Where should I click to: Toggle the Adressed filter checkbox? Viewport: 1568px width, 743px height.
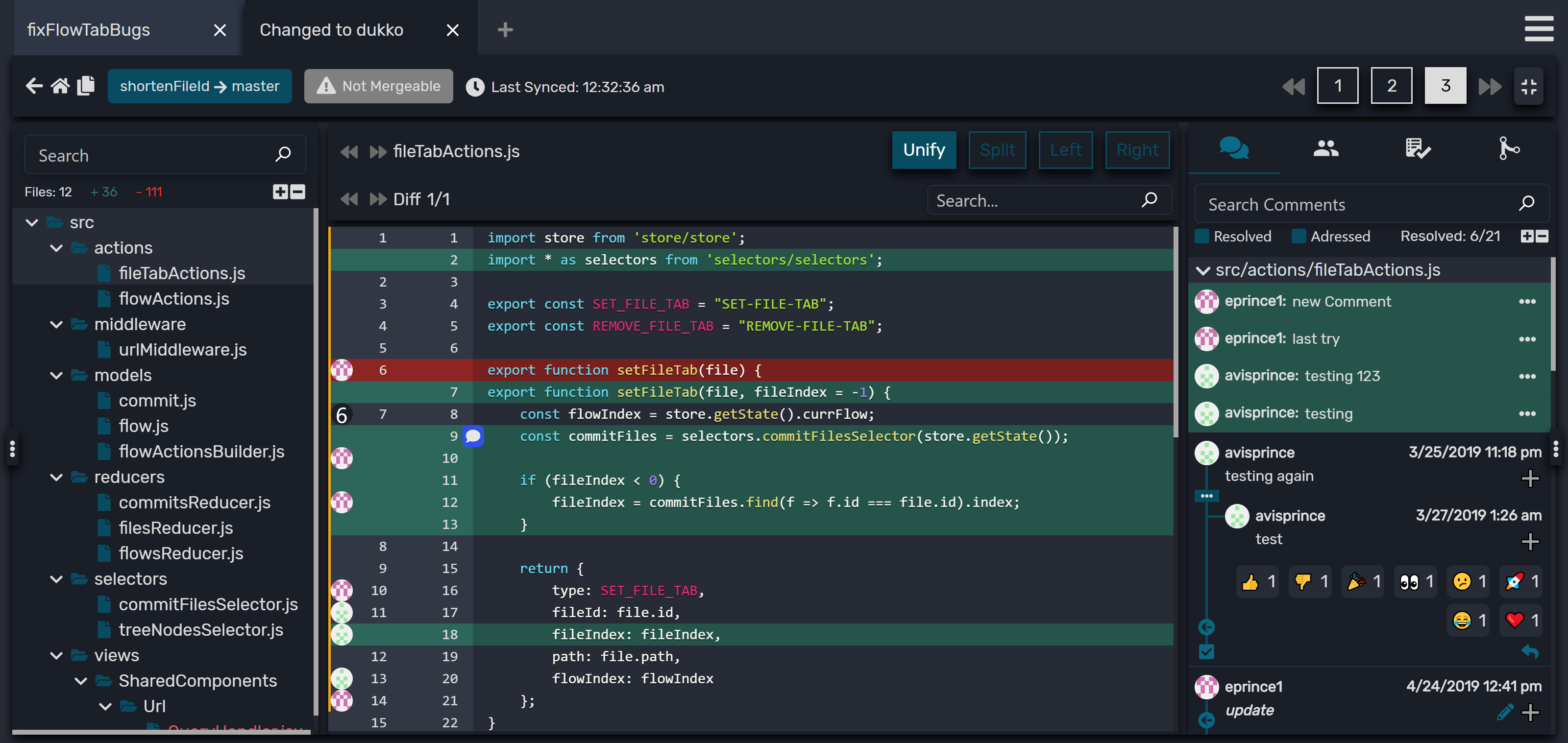click(1298, 236)
